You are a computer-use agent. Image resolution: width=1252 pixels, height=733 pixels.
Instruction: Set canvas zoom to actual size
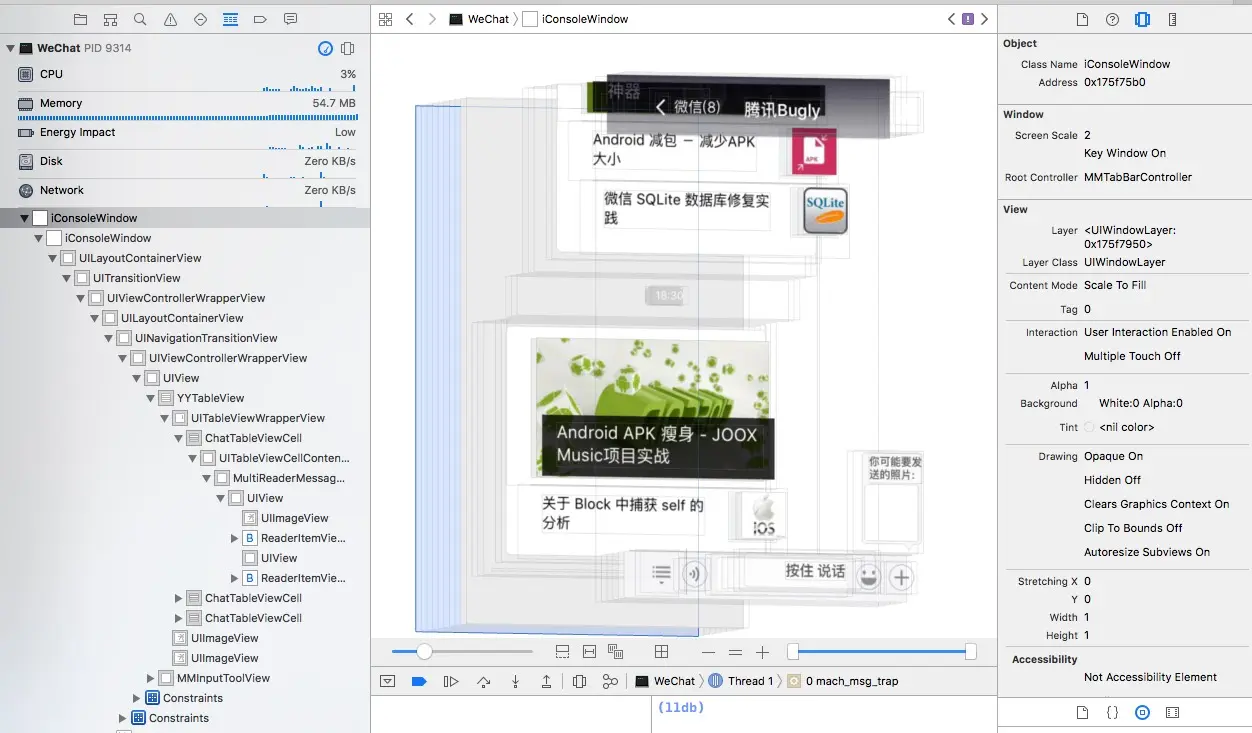[736, 652]
